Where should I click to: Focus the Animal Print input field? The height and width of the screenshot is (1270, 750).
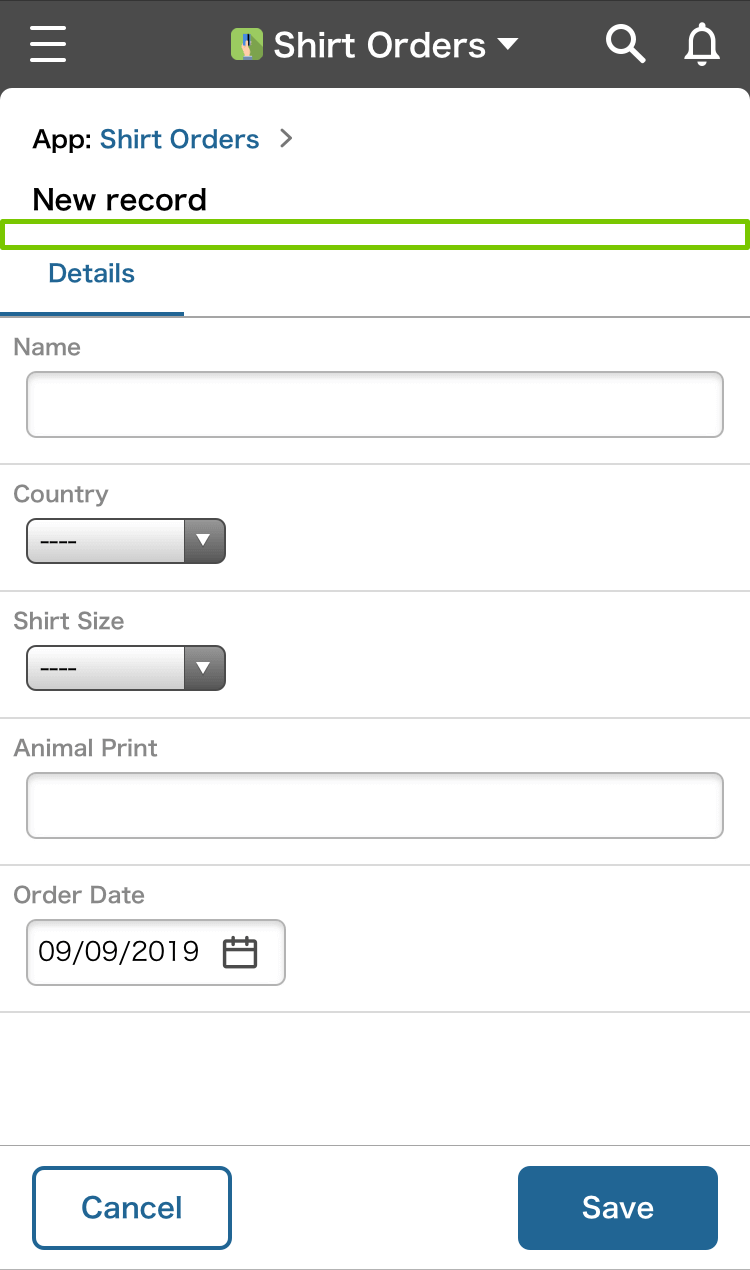(x=374, y=805)
